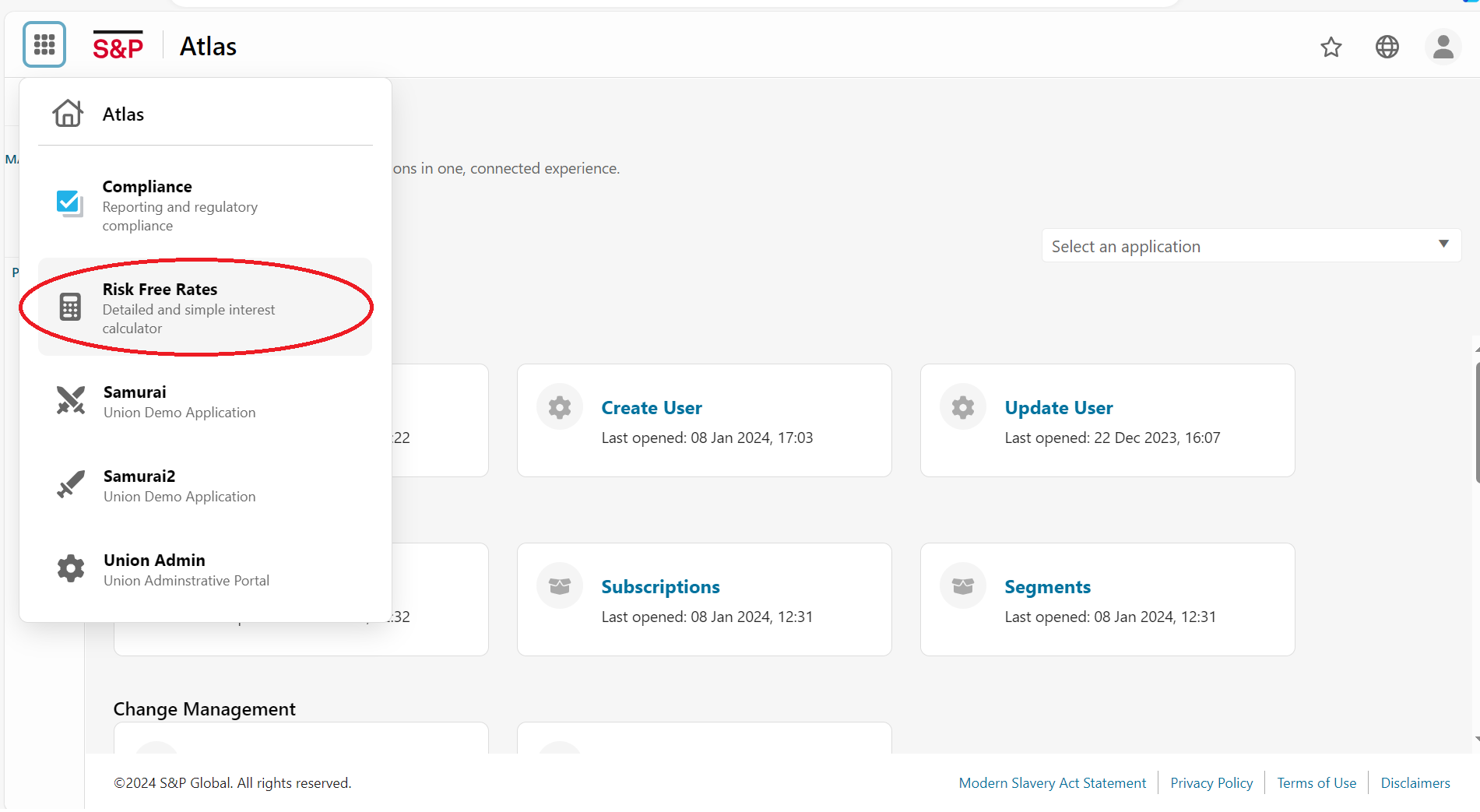Open the Privacy Policy link
The width and height of the screenshot is (1480, 812).
[1211, 783]
